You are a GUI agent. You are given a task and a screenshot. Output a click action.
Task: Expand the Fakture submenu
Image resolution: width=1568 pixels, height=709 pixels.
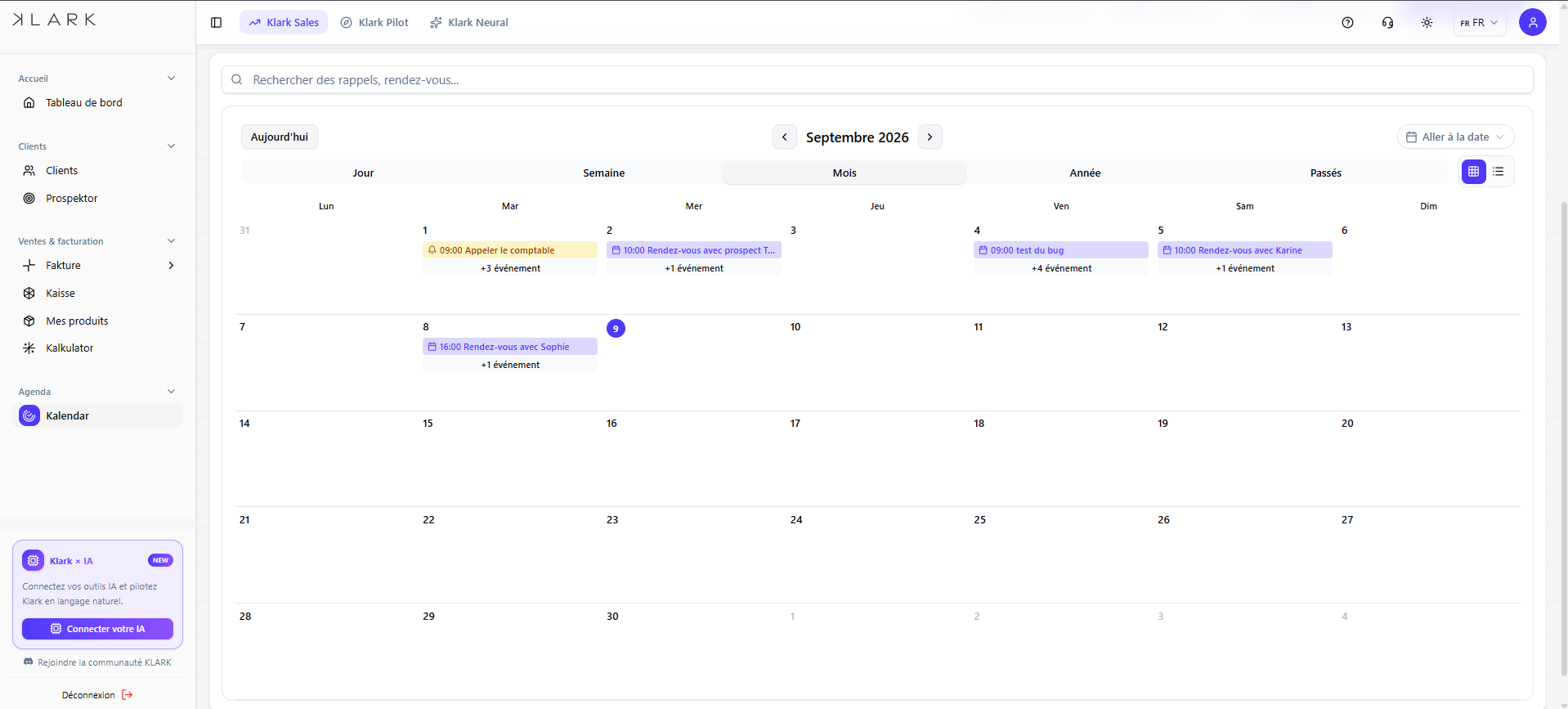(171, 265)
